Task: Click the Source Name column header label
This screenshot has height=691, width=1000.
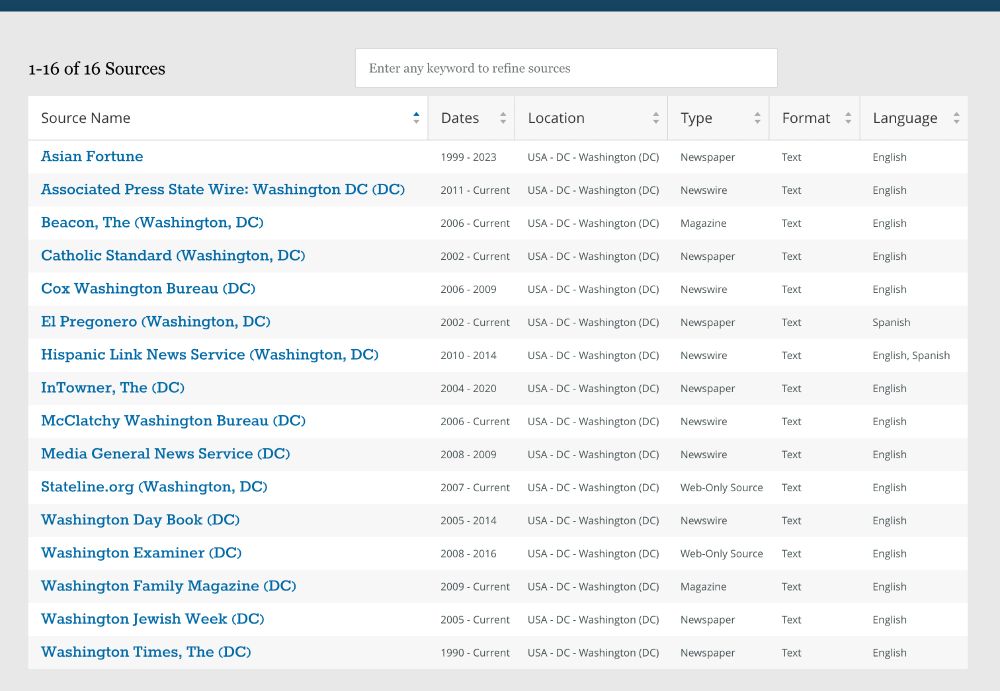Action: [85, 118]
